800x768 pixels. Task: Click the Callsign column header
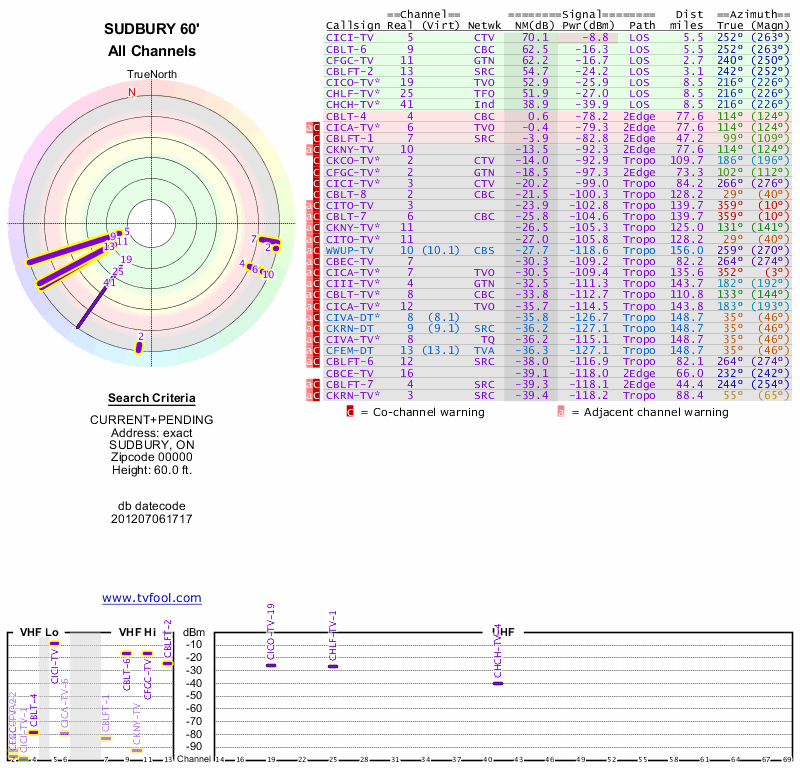click(353, 26)
